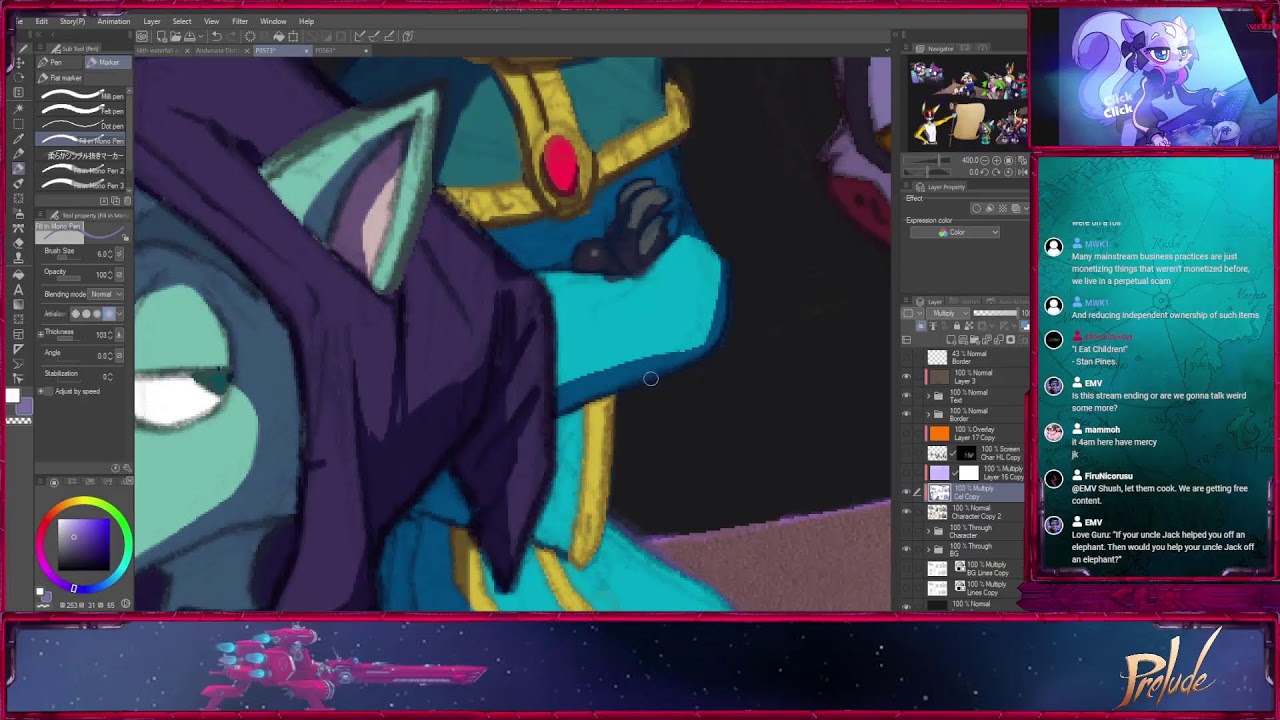This screenshot has width=1280, height=720.
Task: Click the Border effect icon in Layer Property
Action: click(976, 208)
